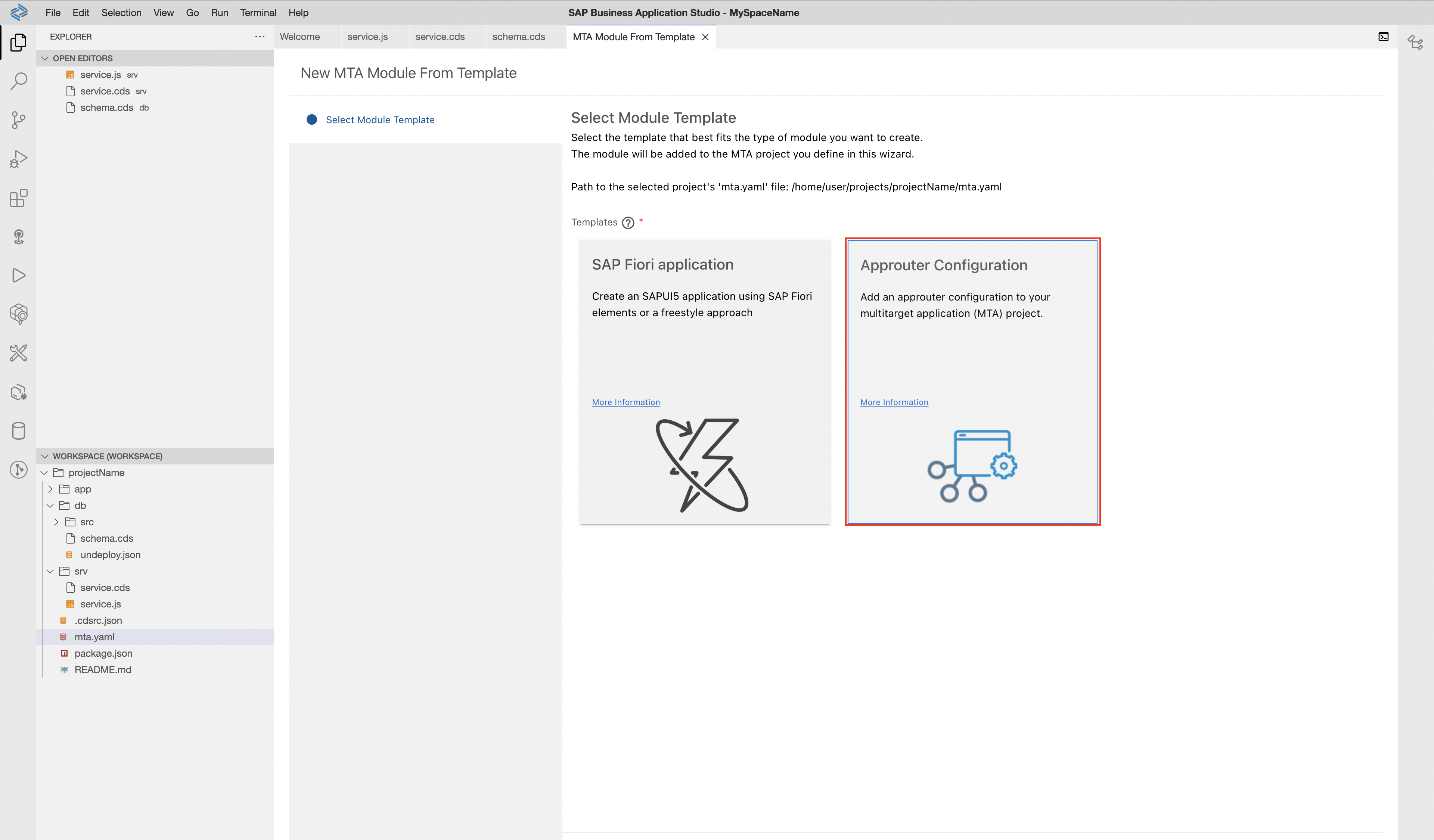Select the Approuter Configuration template card

point(972,382)
